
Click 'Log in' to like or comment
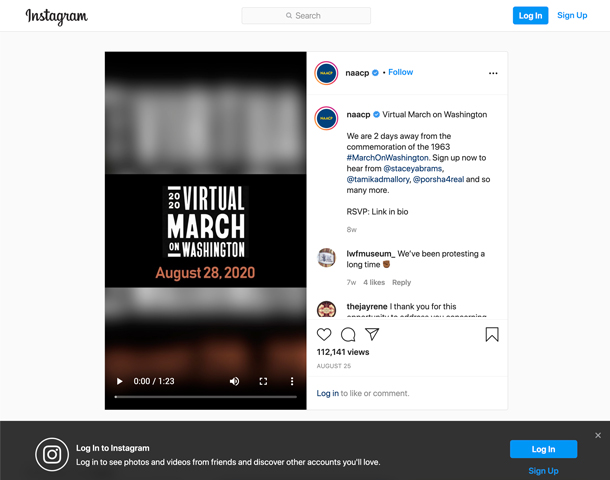coord(328,393)
